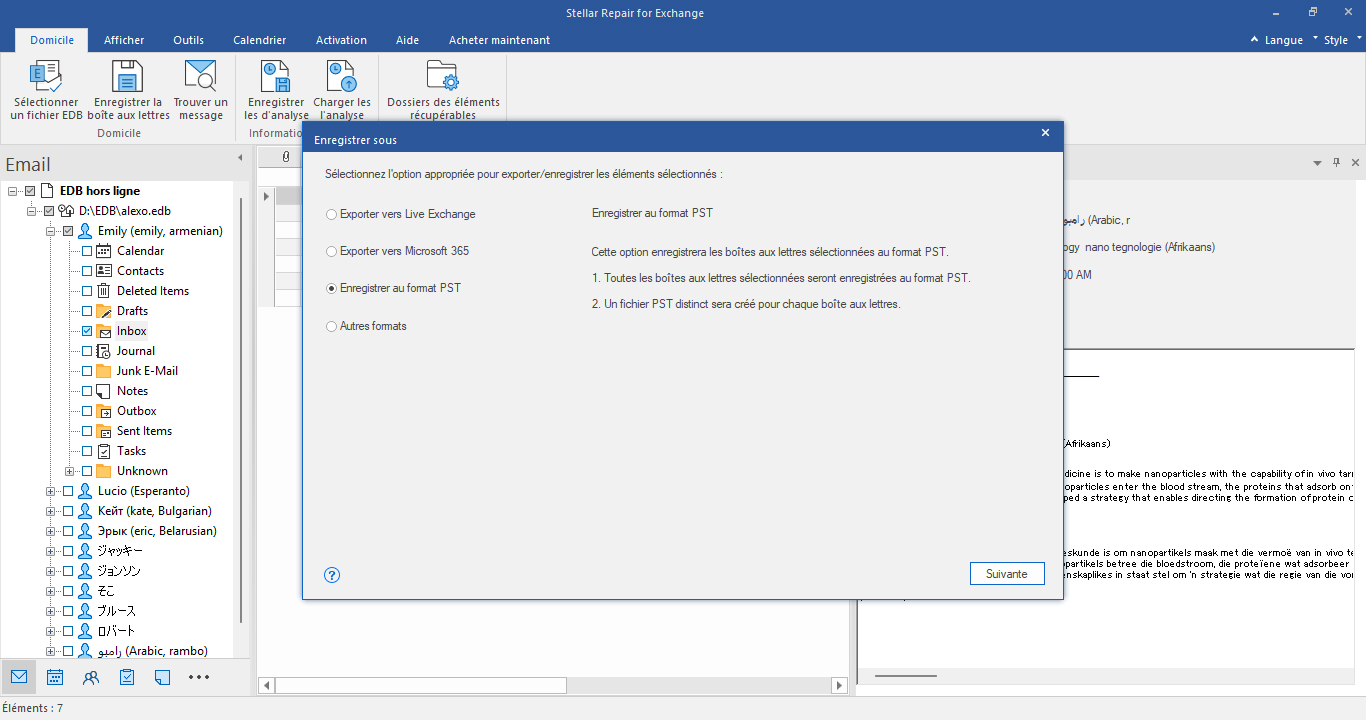Open the Acheter maintenant tab
1366x720 pixels.
[x=499, y=40]
